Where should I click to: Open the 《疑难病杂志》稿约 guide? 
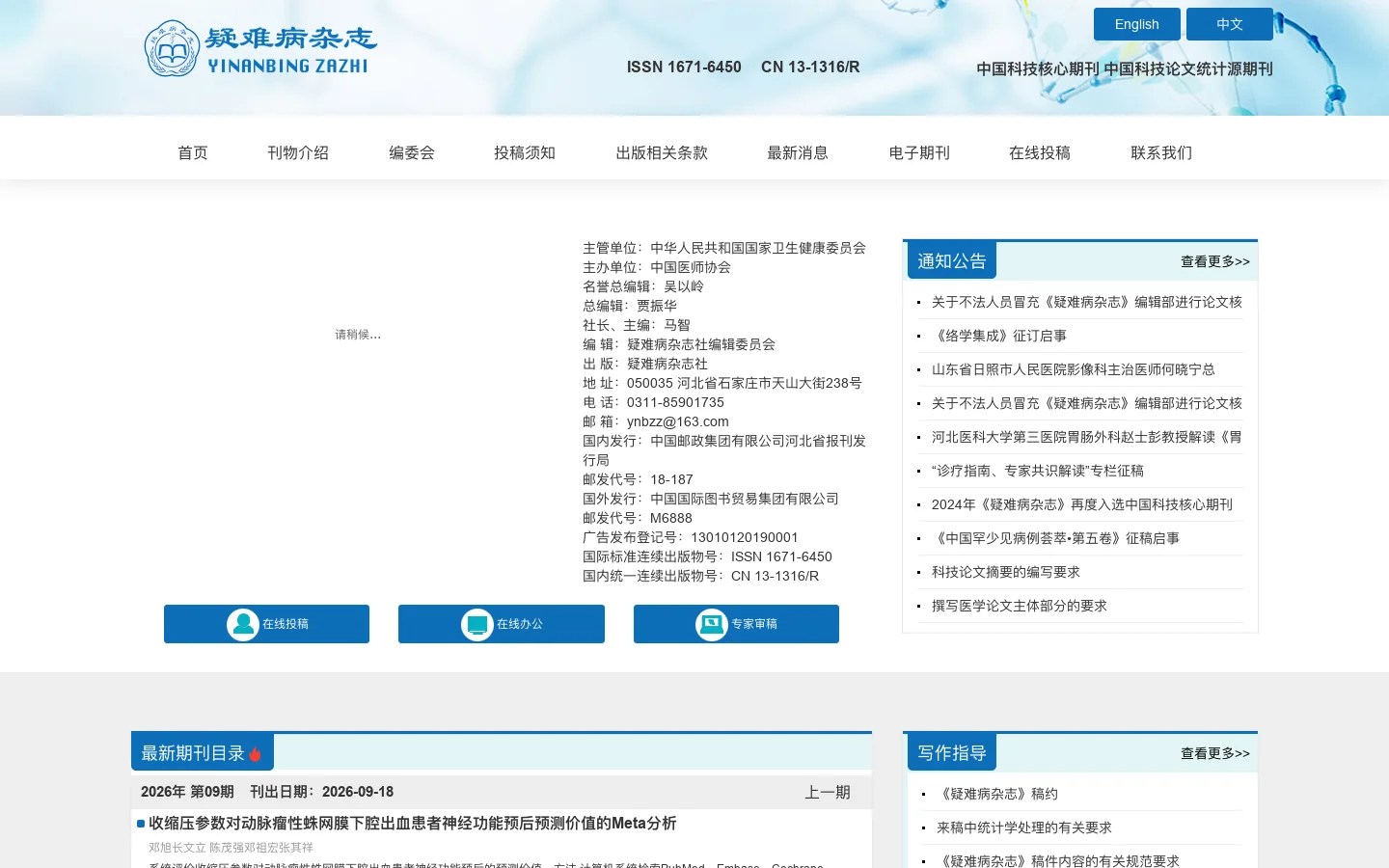pos(997,794)
